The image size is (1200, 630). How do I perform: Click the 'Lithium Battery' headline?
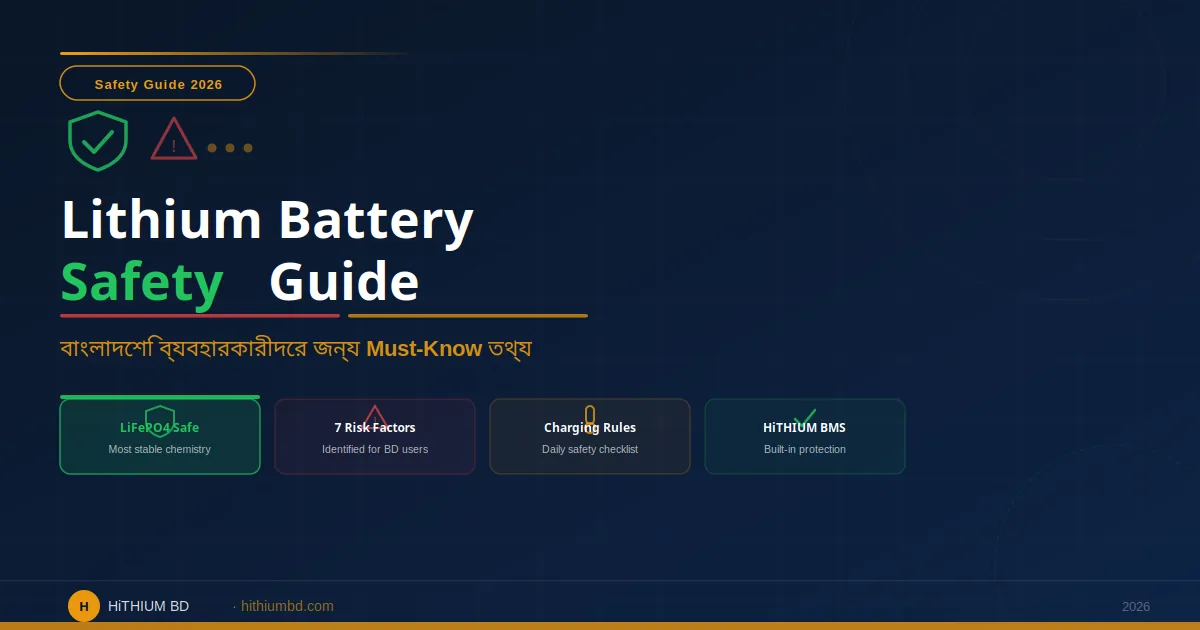click(x=267, y=220)
